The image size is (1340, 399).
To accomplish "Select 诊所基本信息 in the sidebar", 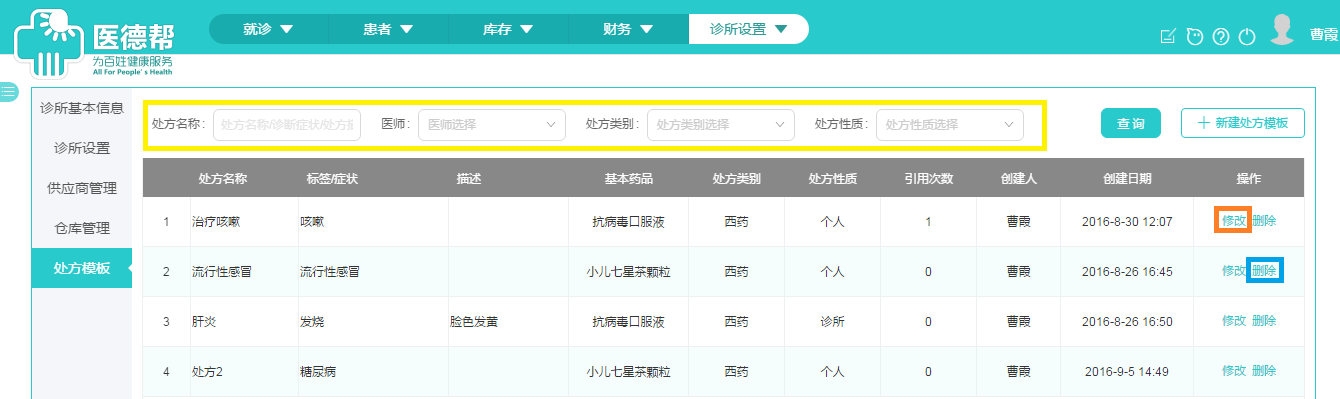I will tap(82, 108).
